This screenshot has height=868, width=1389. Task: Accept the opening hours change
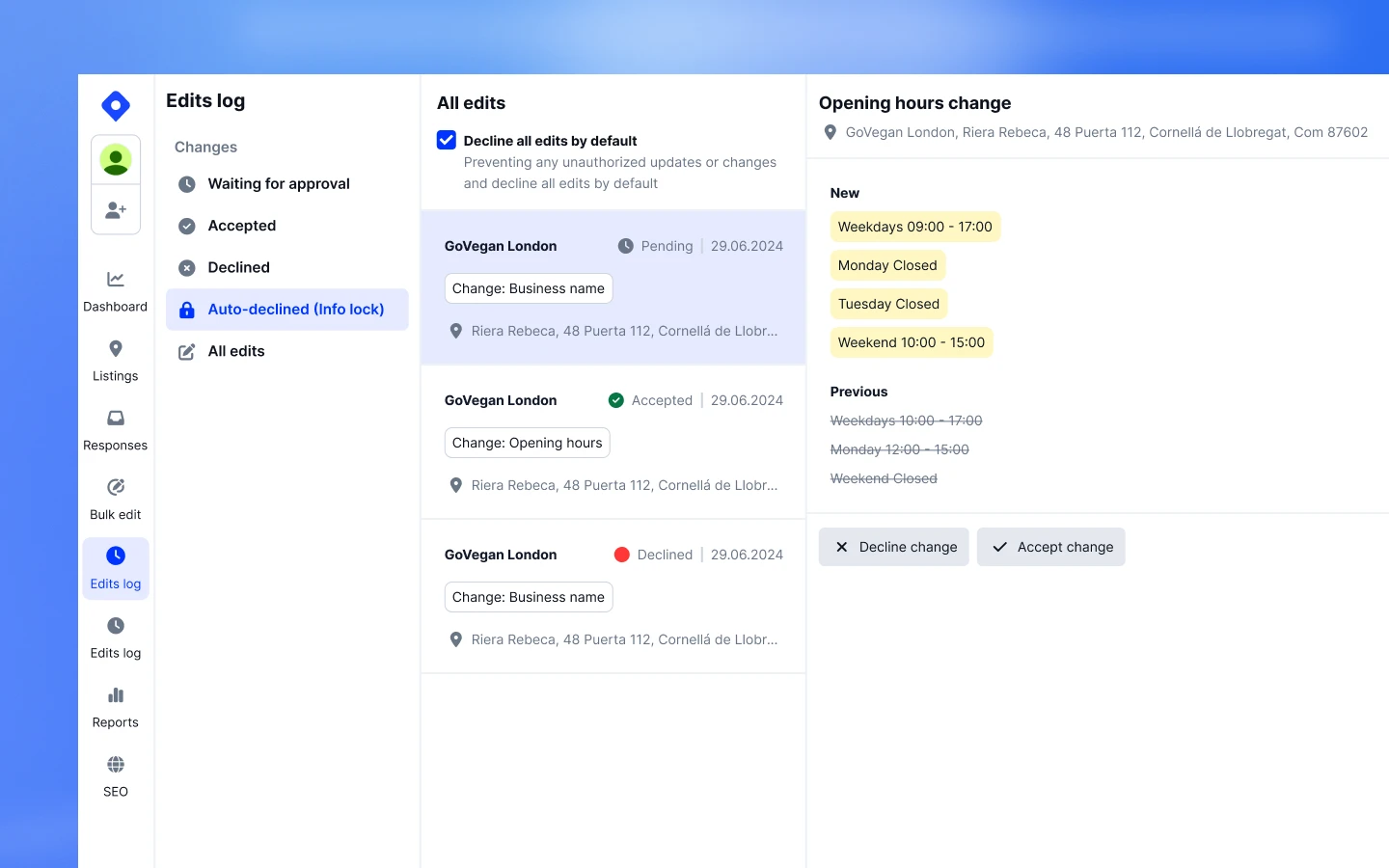(1050, 546)
